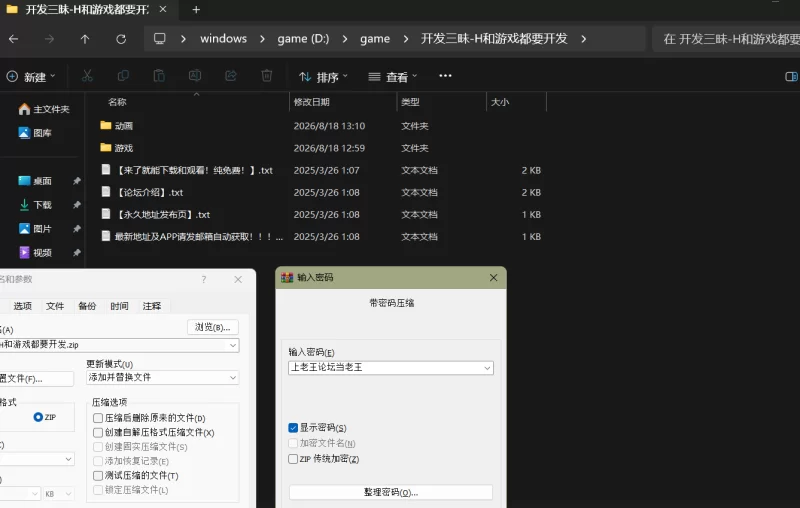Click the game folder breadcrumb
Screen dimensions: 800x508
[375, 39]
